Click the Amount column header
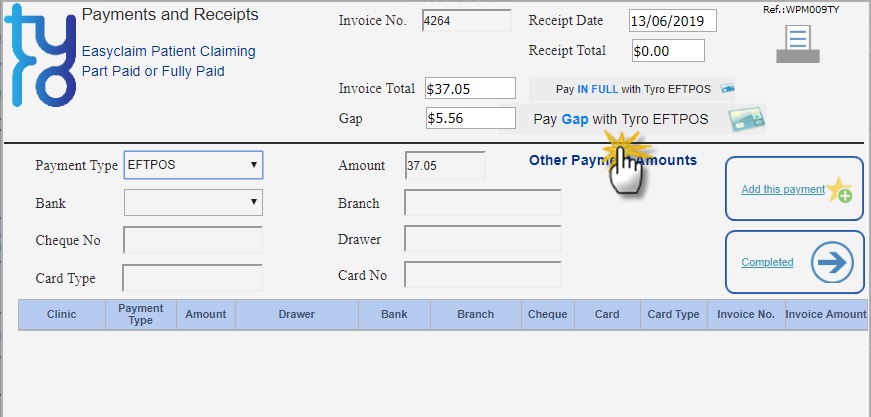This screenshot has width=871, height=417. click(206, 314)
